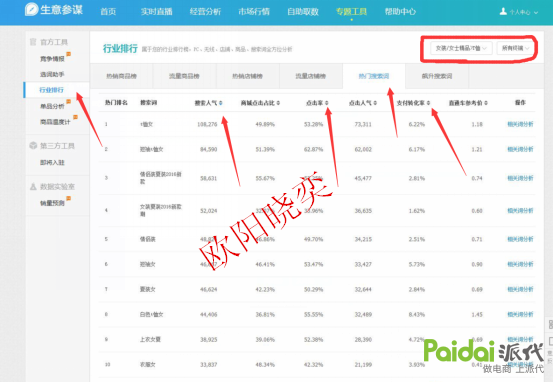Select 行业排行 in the sidebar
The height and width of the screenshot is (383, 554).
pyautogui.click(x=52, y=90)
